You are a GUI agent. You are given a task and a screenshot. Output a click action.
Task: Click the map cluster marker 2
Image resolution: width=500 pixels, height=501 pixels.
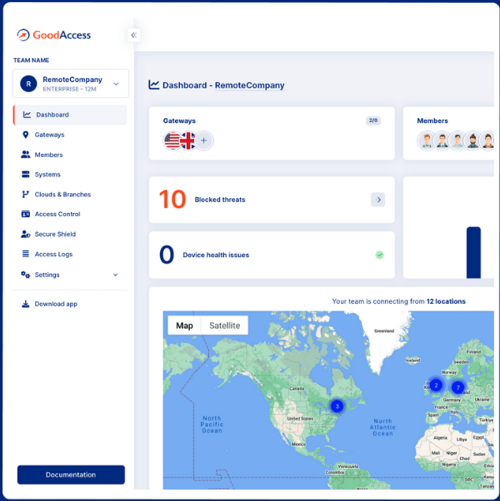coord(436,385)
